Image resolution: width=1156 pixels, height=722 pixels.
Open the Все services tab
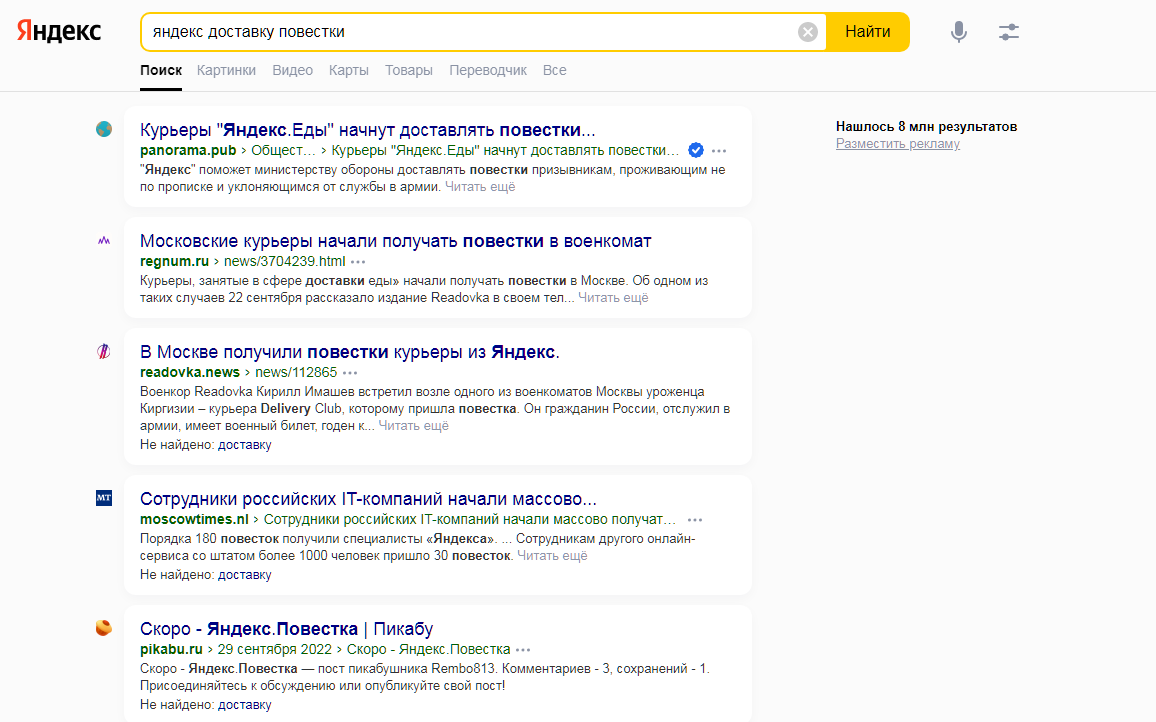pos(554,70)
